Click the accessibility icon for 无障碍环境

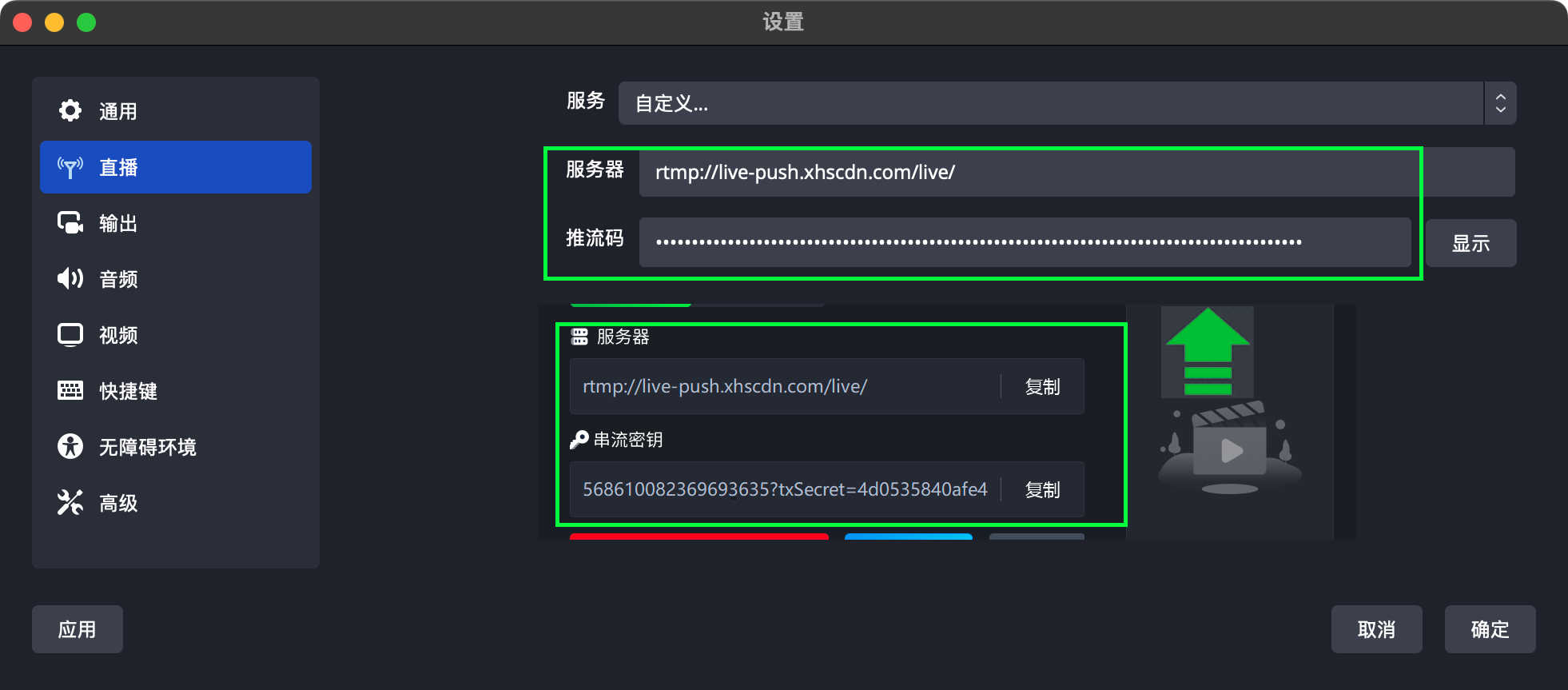click(x=70, y=446)
